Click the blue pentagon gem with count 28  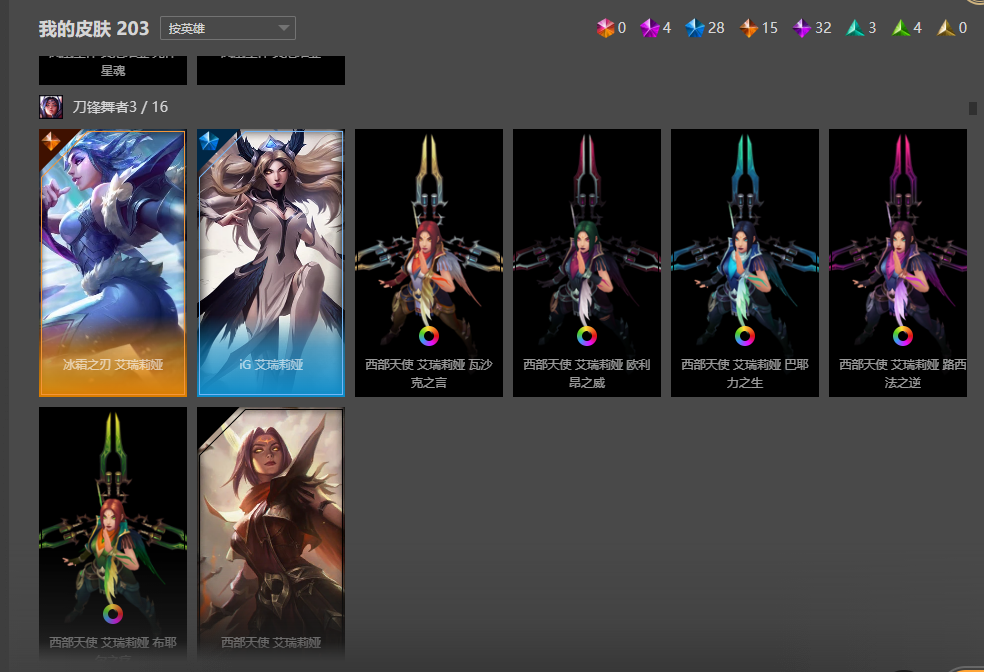[x=695, y=28]
